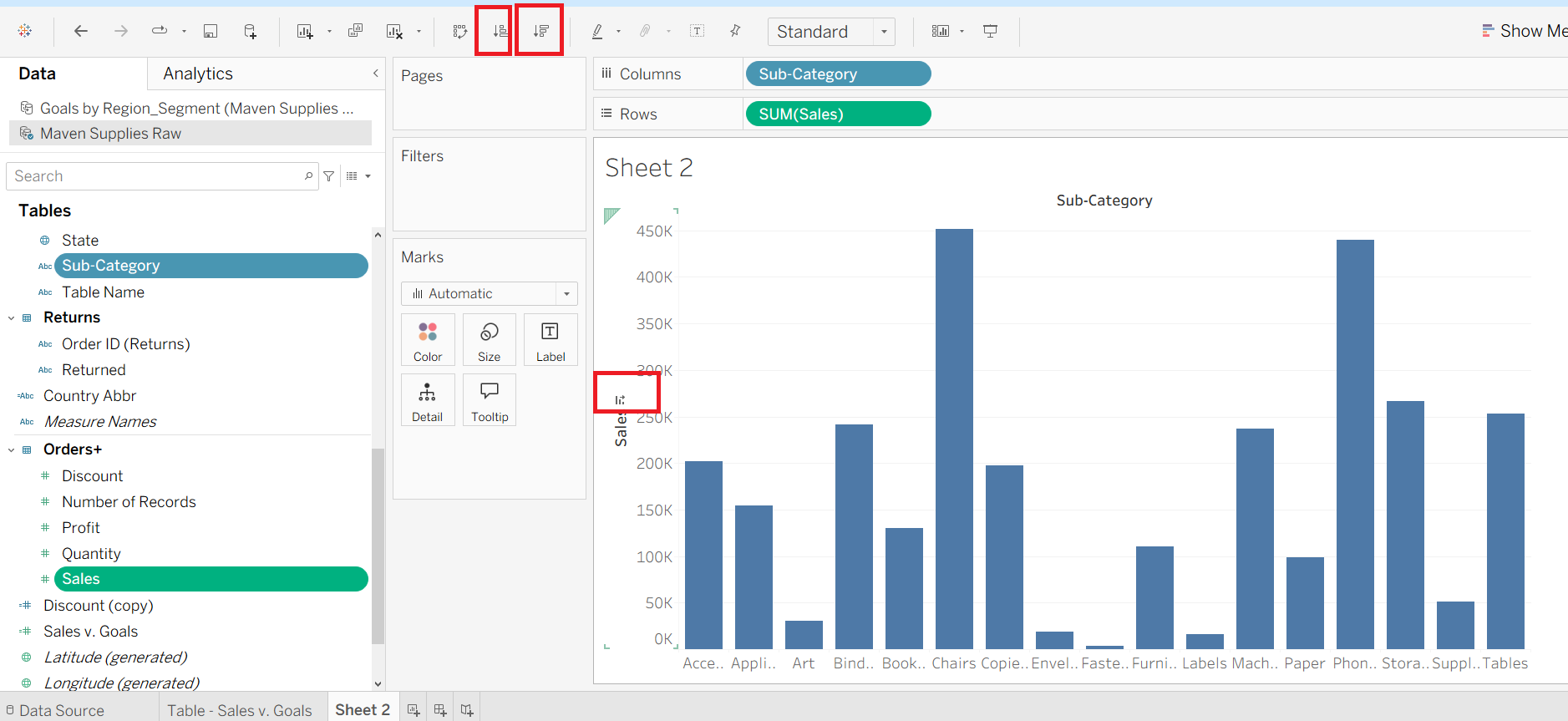Click the swap rows and columns icon
Image resolution: width=1568 pixels, height=721 pixels.
tap(460, 31)
